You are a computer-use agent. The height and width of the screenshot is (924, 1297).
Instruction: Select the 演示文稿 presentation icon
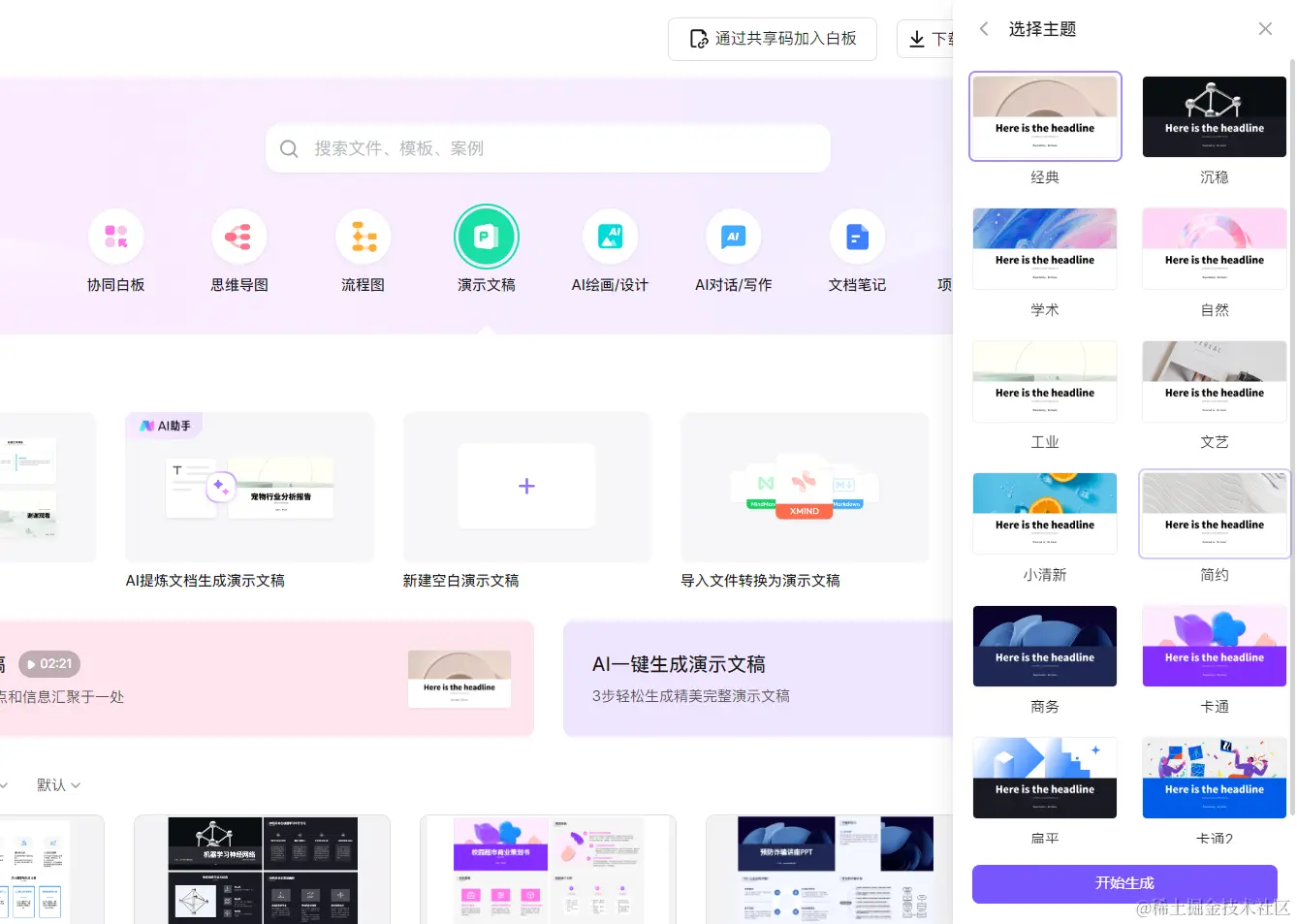[x=487, y=237]
